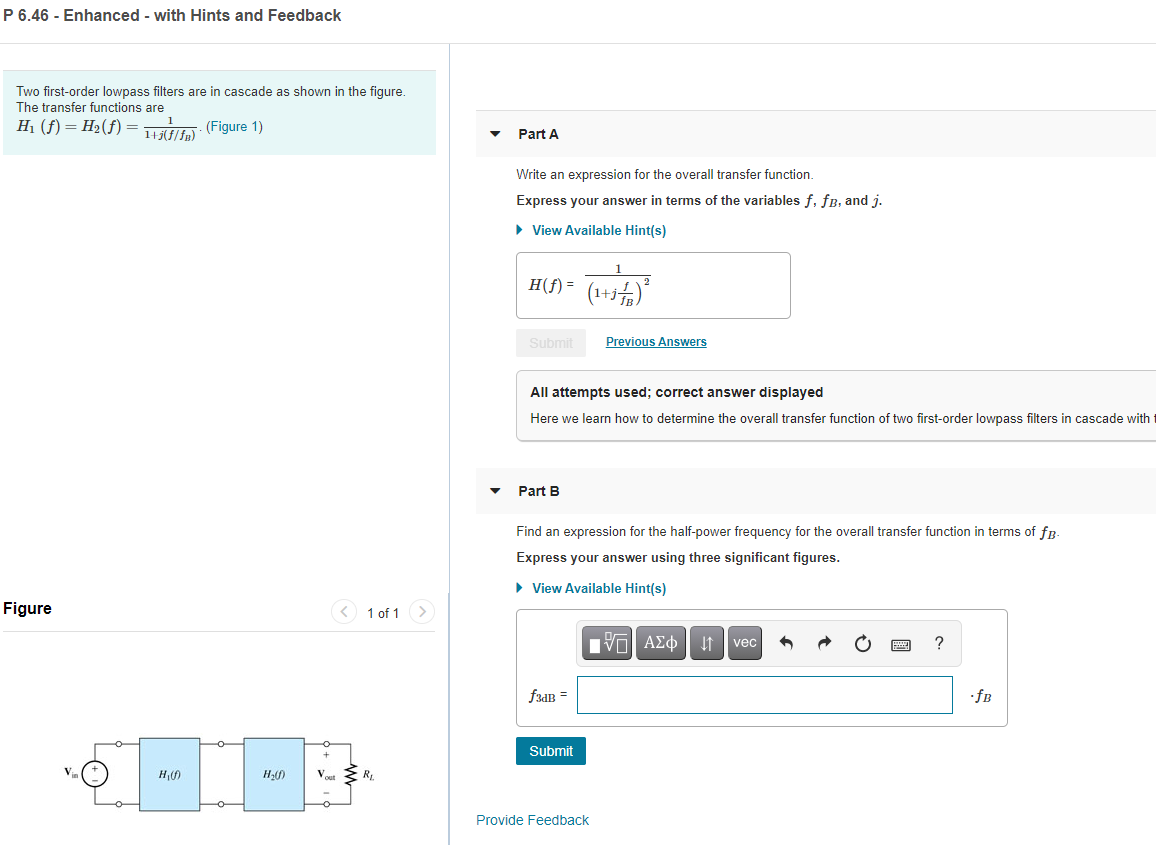Open the on-screen keyboard shortcuts icon
The image size is (1156, 845).
tap(900, 644)
